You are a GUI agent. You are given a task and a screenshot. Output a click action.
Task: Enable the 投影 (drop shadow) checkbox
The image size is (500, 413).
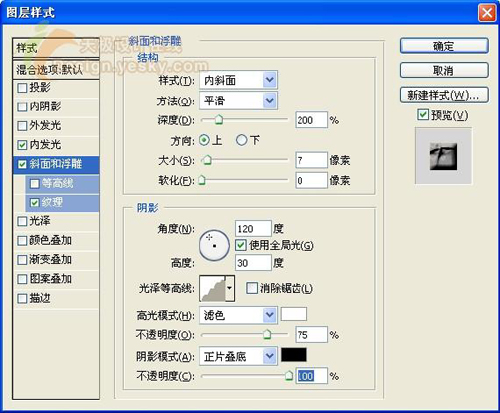pyautogui.click(x=22, y=88)
